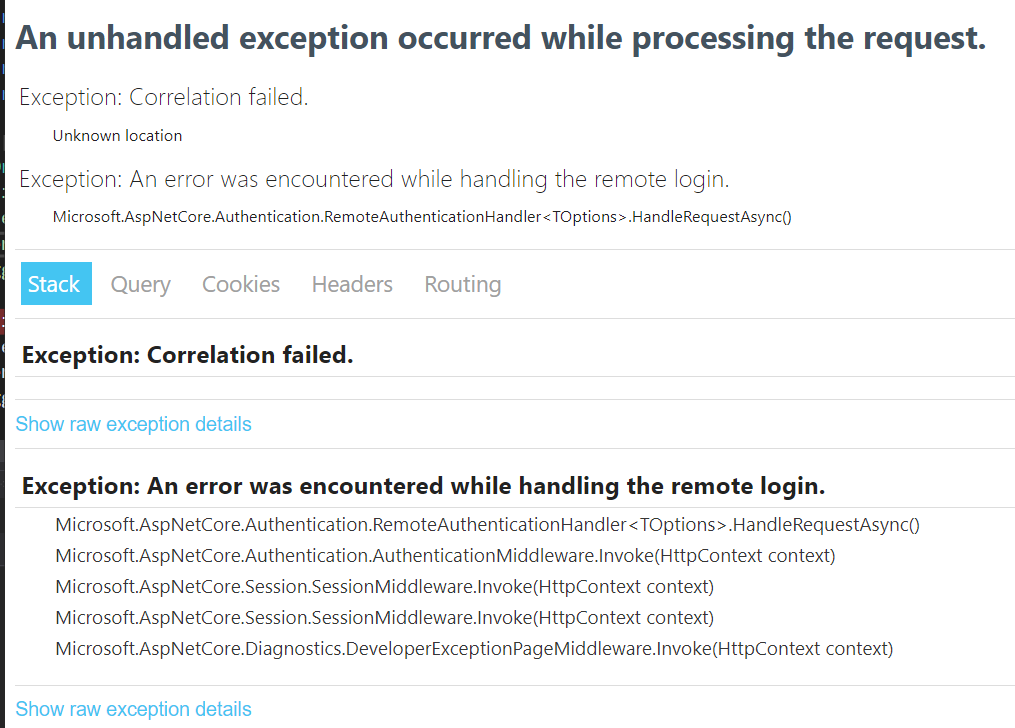Show raw exception details for Correlation failed
The width and height of the screenshot is (1015, 728).
pos(133,424)
